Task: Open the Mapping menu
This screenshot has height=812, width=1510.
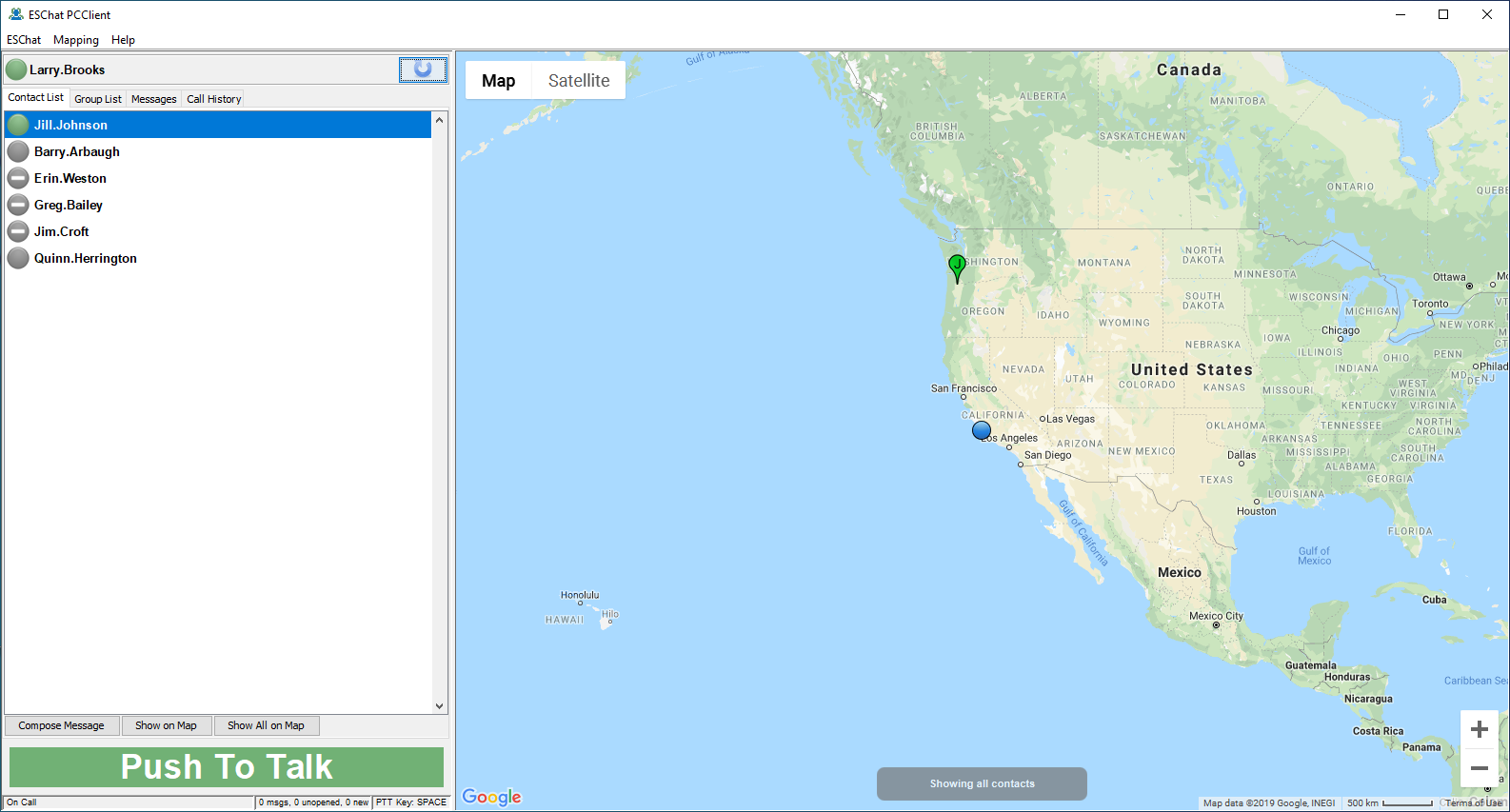Action: click(76, 40)
